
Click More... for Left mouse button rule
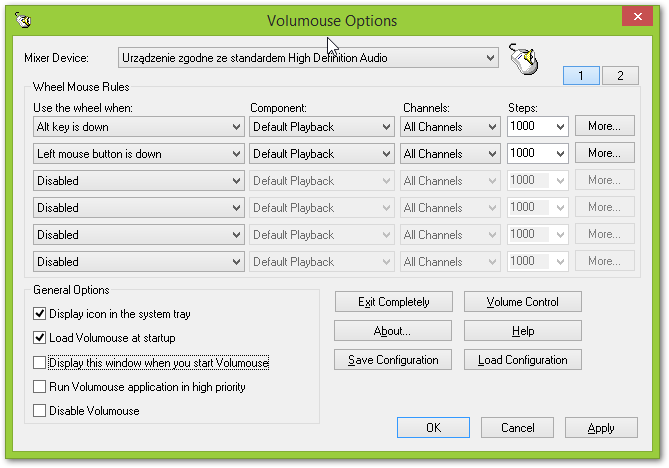[x=605, y=153]
